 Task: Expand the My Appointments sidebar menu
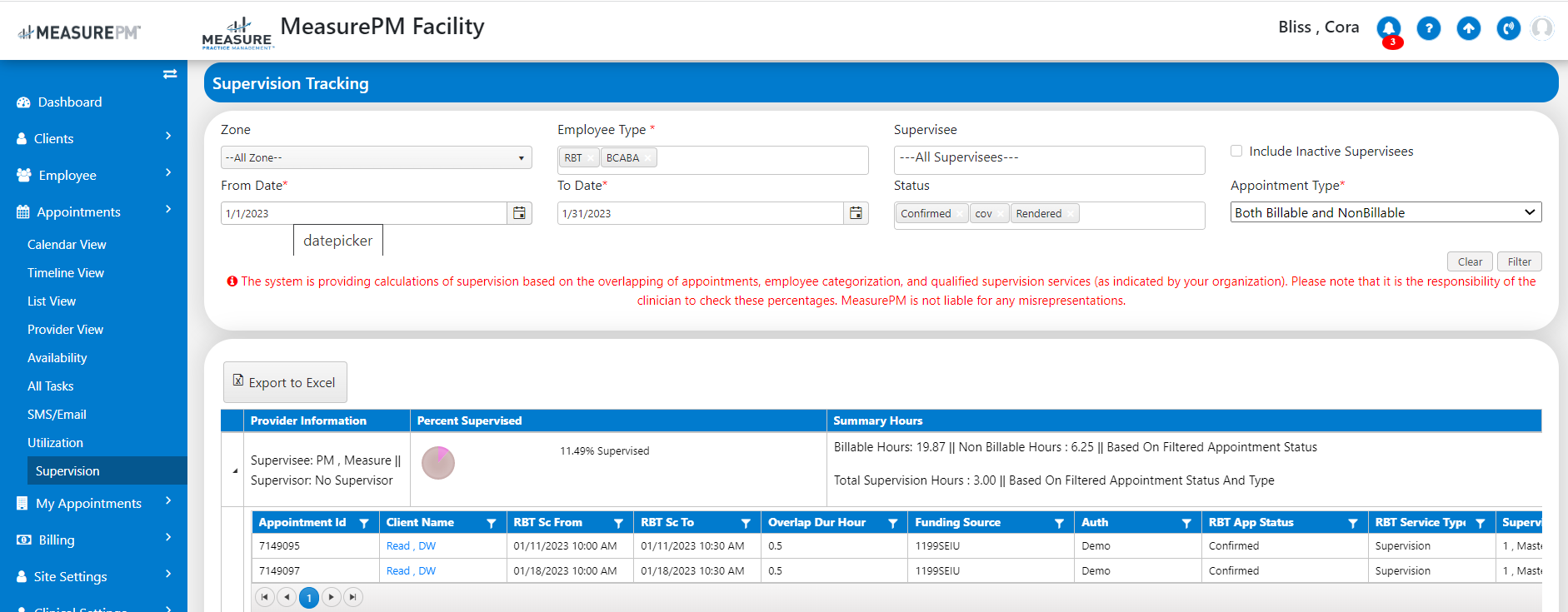[93, 503]
